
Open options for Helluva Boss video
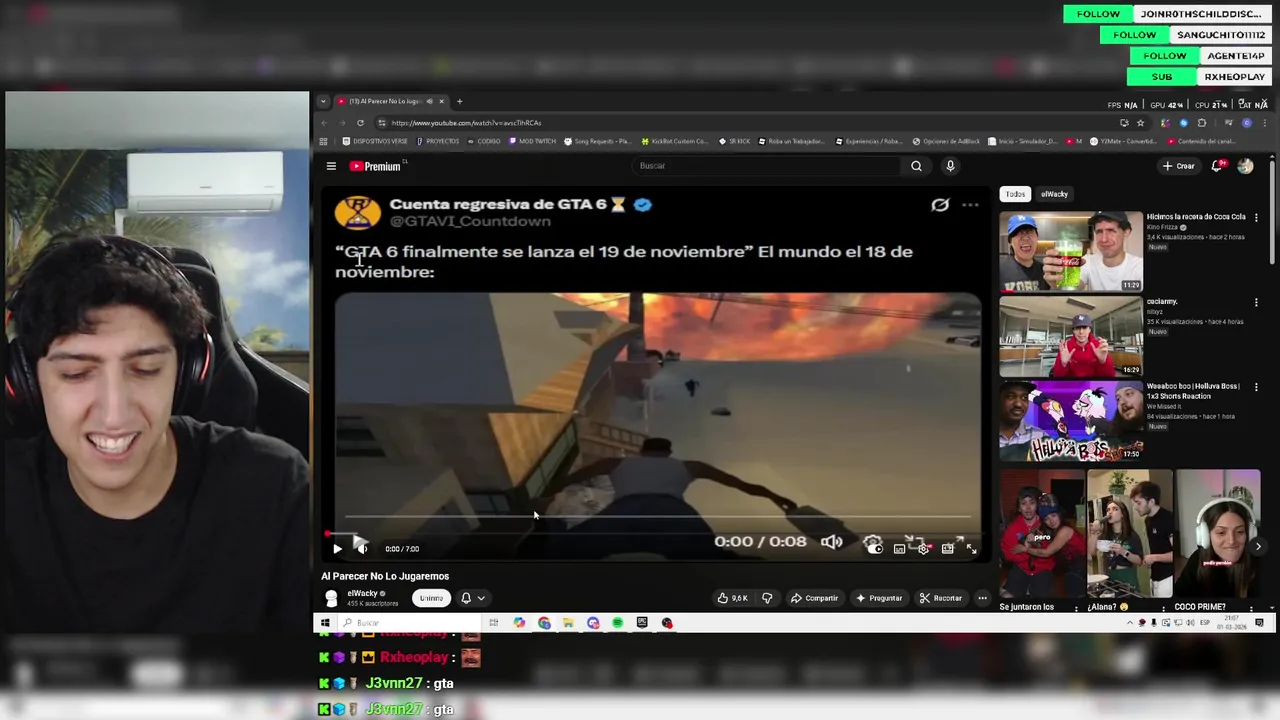coord(1256,387)
